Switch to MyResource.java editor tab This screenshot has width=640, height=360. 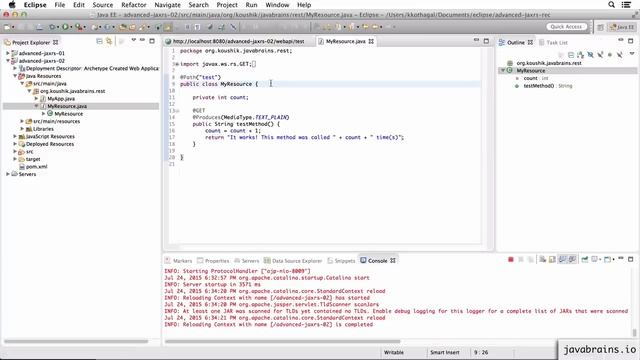coord(345,41)
